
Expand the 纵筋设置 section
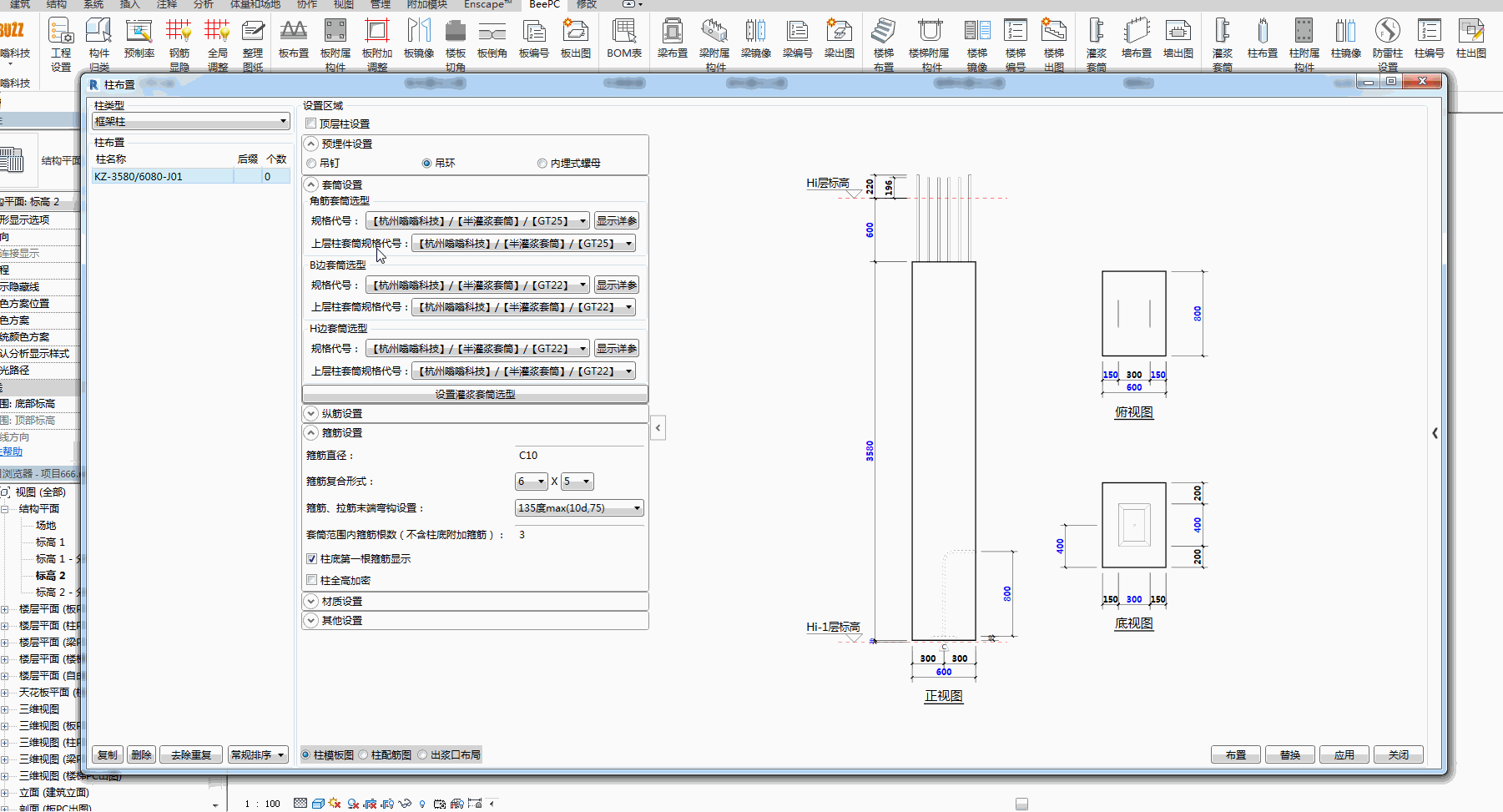pos(311,414)
